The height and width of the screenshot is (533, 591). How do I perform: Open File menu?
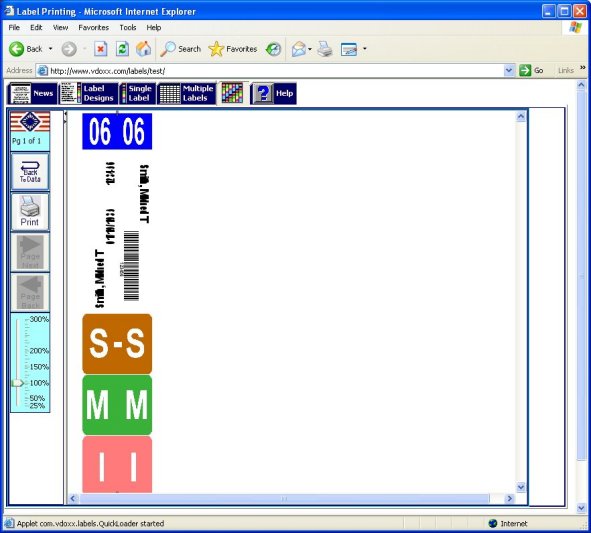[14, 28]
